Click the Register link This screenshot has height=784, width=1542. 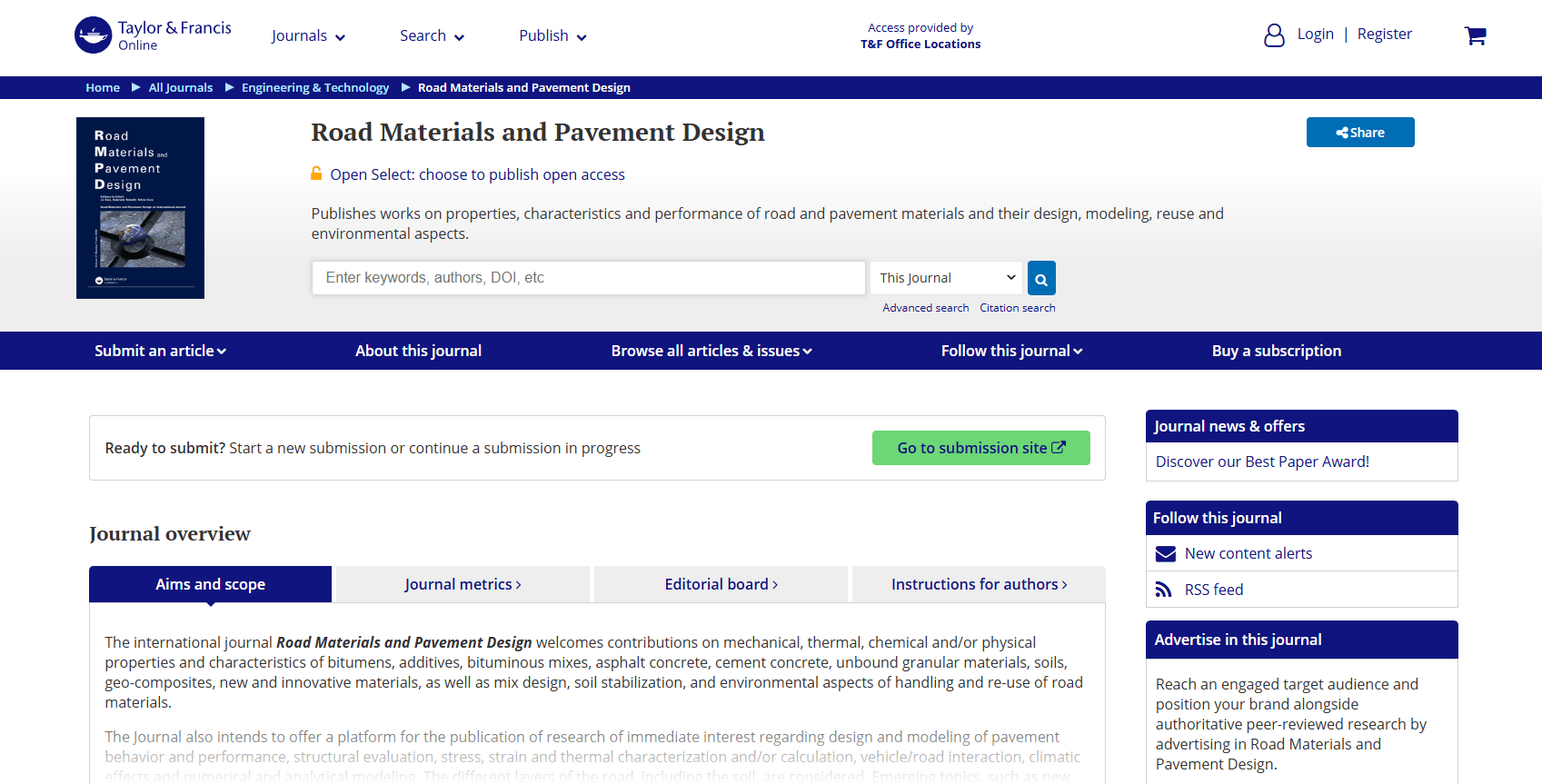tap(1384, 35)
